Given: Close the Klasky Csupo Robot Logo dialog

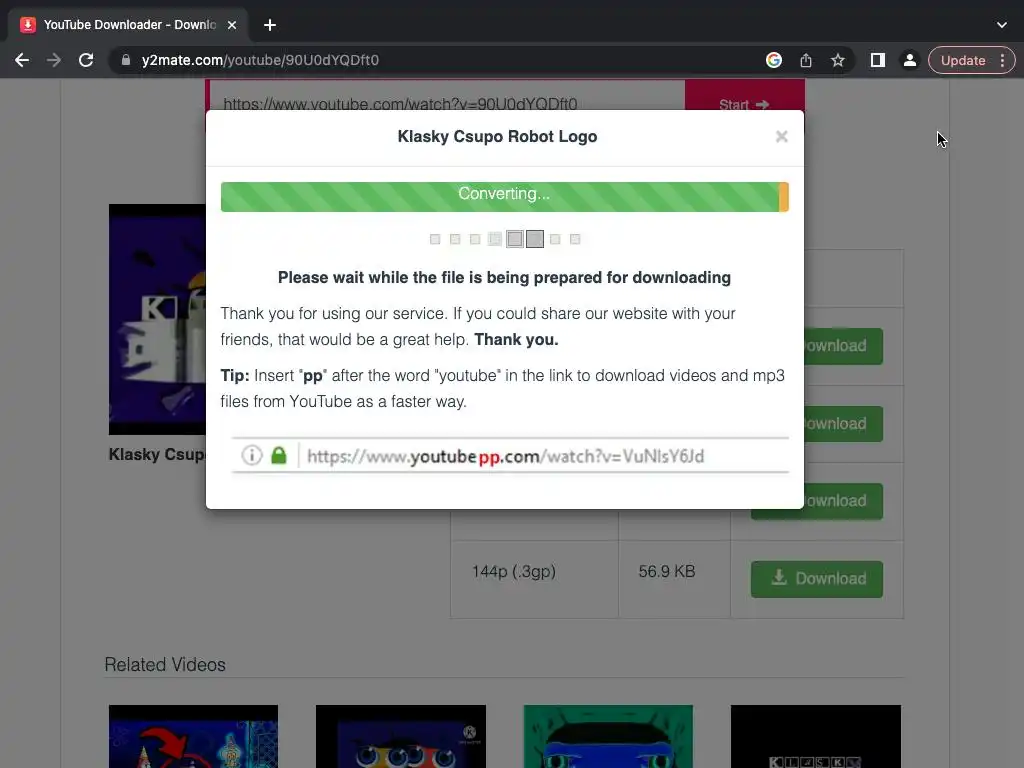Looking at the screenshot, I should click(x=781, y=136).
